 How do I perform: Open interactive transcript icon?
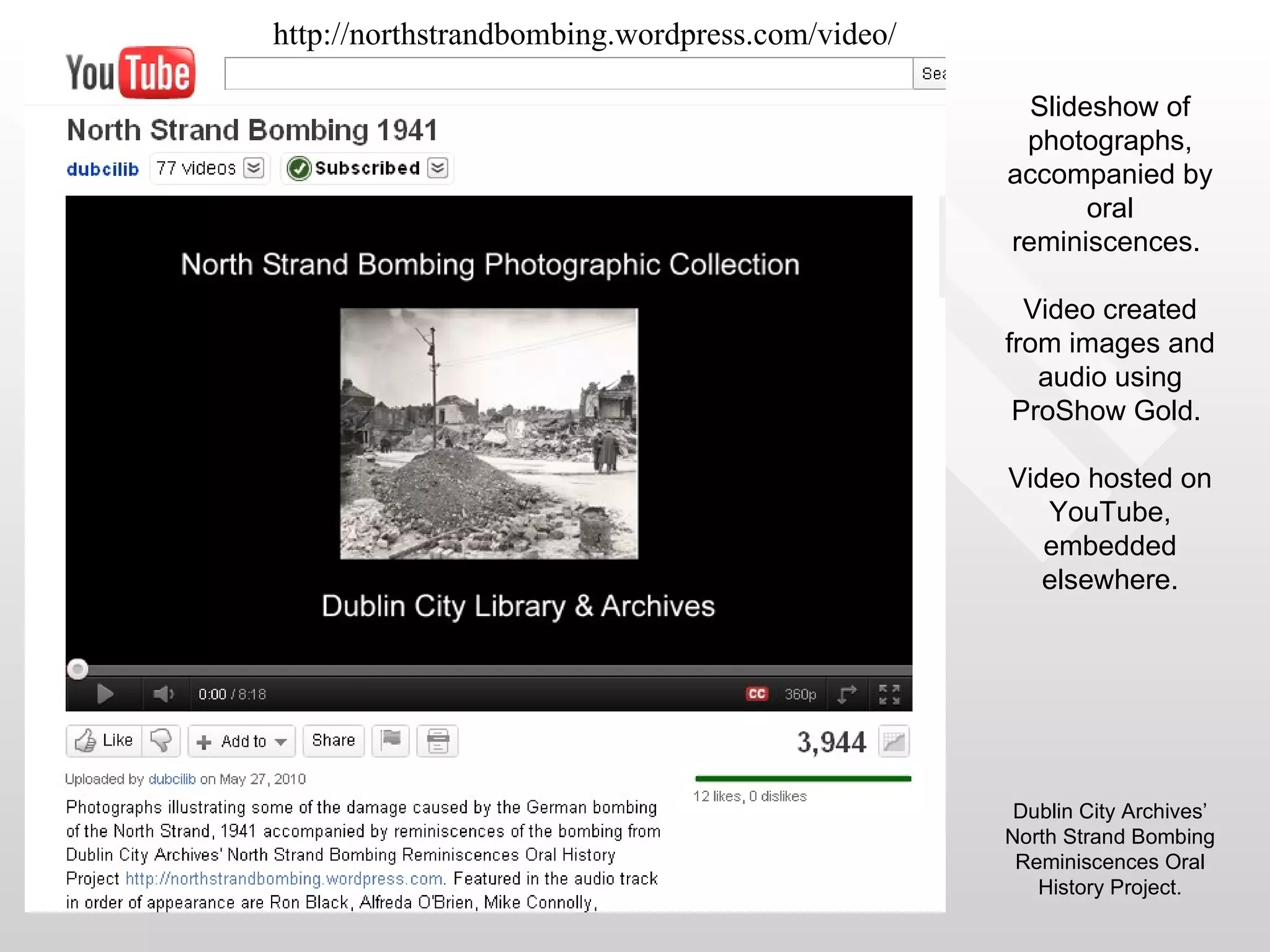[x=438, y=741]
